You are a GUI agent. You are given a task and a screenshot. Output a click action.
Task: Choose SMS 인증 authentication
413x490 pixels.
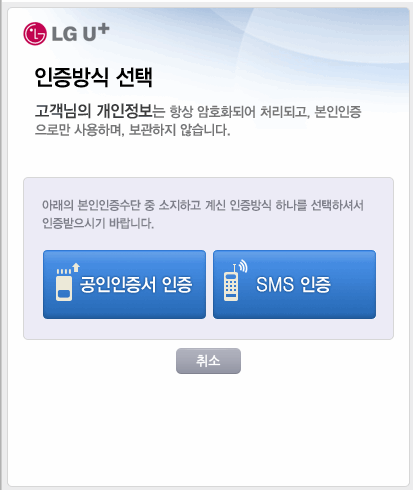tap(294, 284)
